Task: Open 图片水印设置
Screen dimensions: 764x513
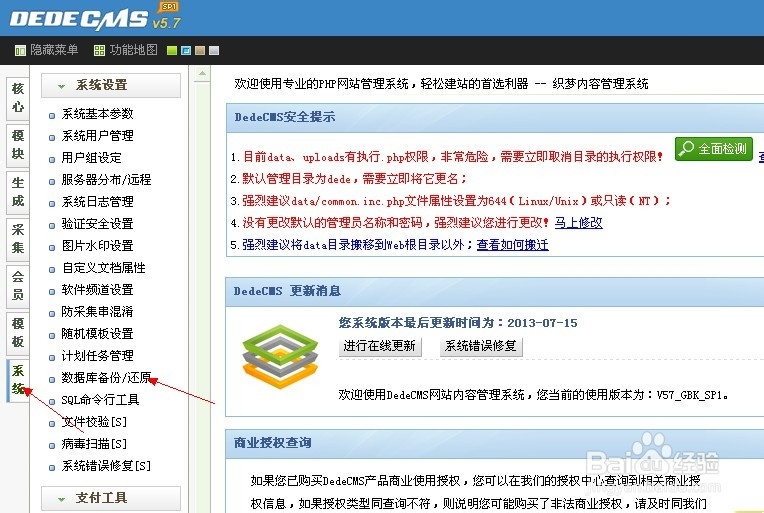Action: 97,246
